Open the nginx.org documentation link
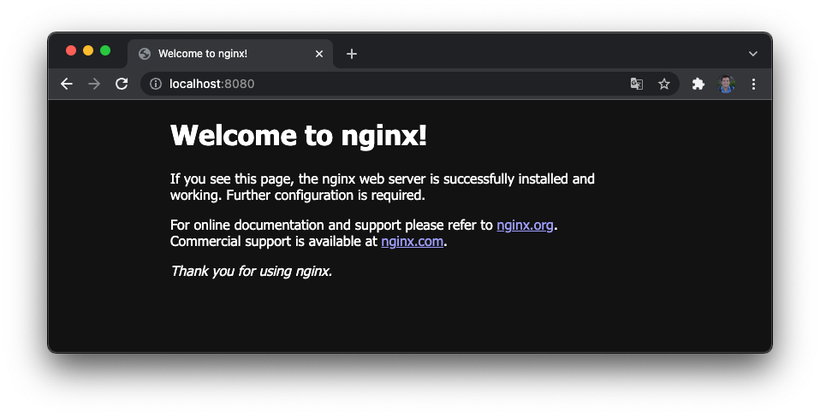The height and width of the screenshot is (416, 820). point(525,225)
